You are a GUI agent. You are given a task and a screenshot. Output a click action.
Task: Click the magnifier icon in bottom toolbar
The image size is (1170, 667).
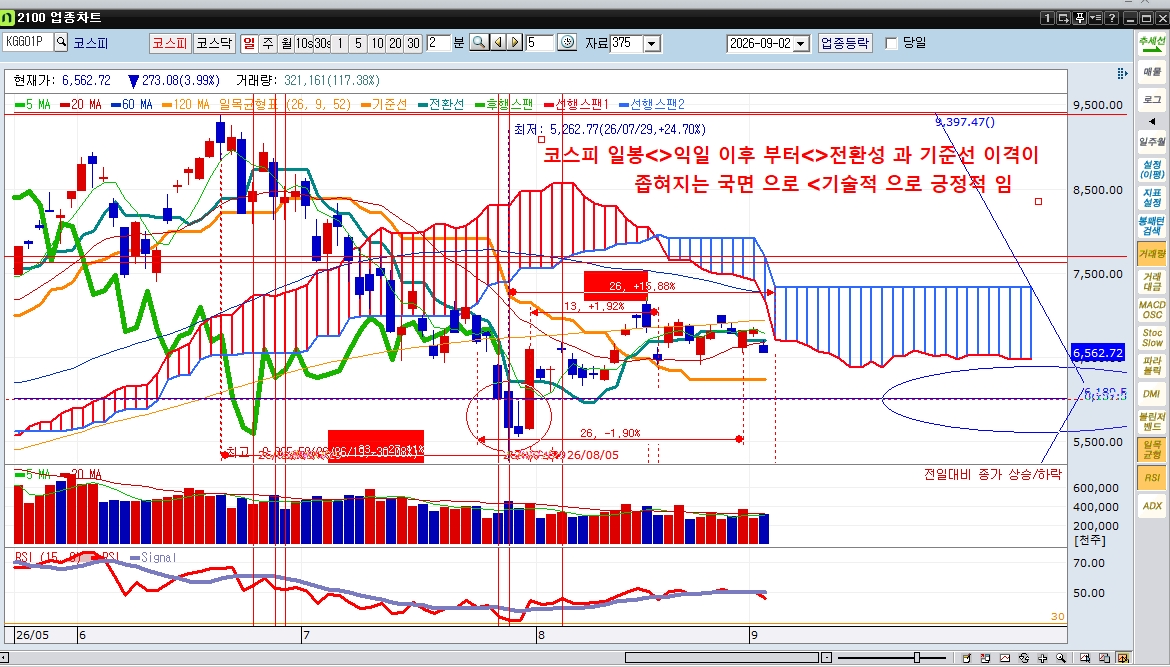pos(1060,658)
